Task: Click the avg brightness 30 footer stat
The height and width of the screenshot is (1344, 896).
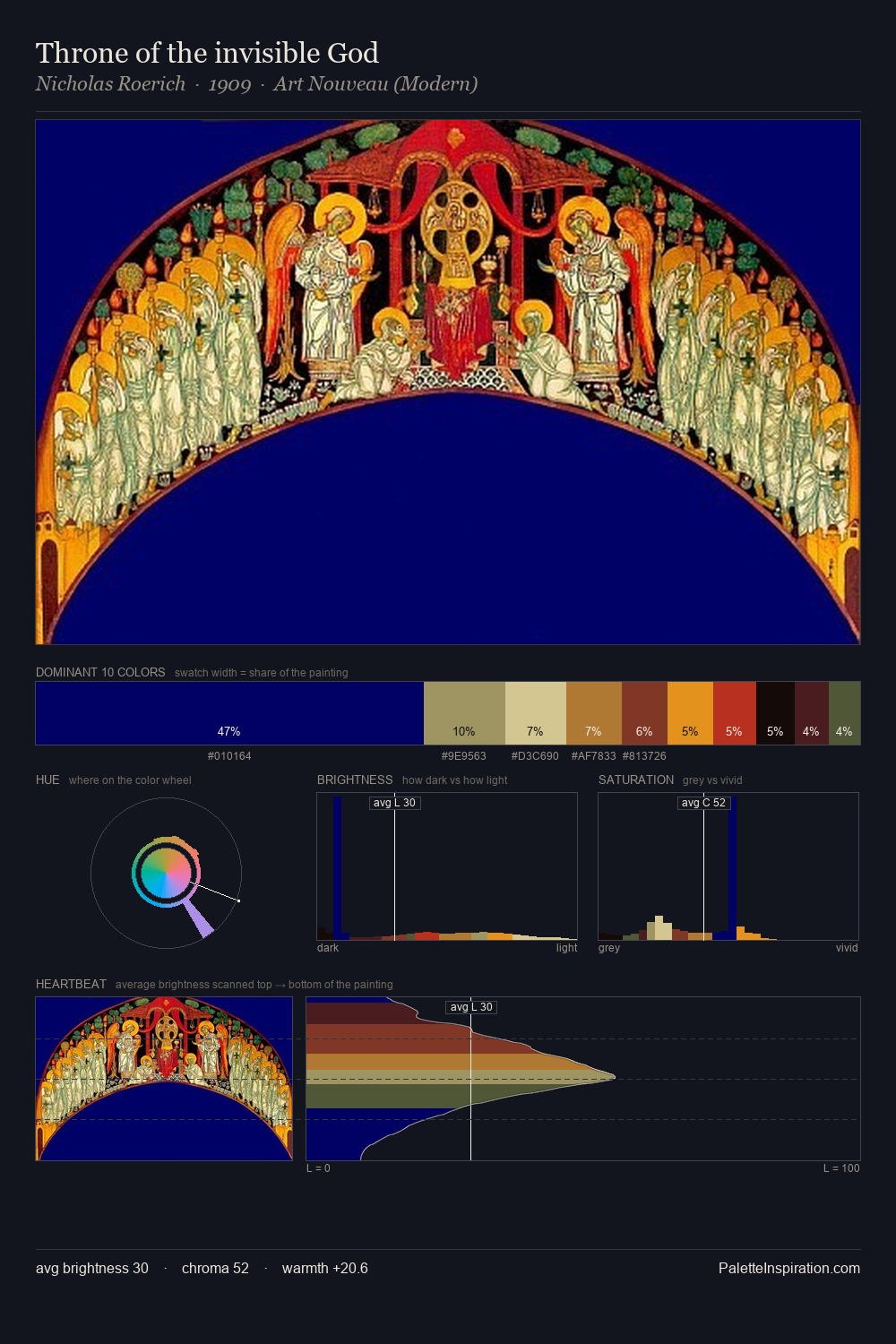Action: (92, 1269)
